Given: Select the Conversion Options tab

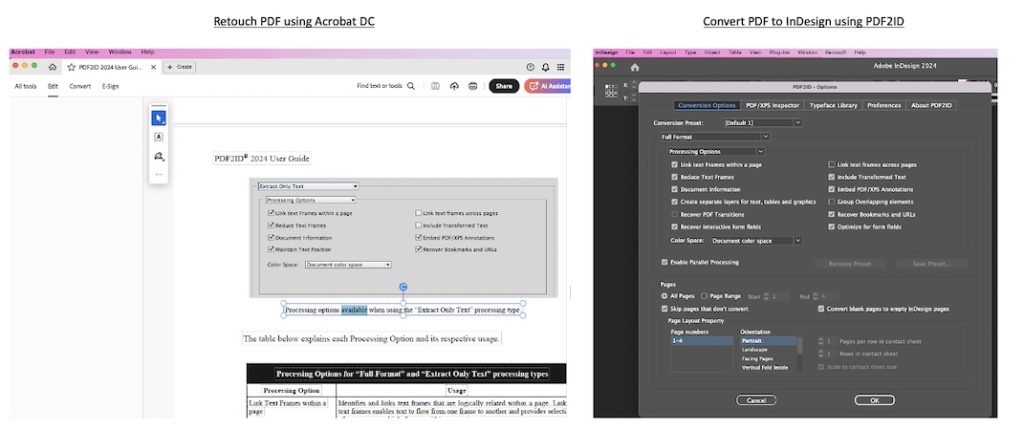Looking at the screenshot, I should [707, 105].
